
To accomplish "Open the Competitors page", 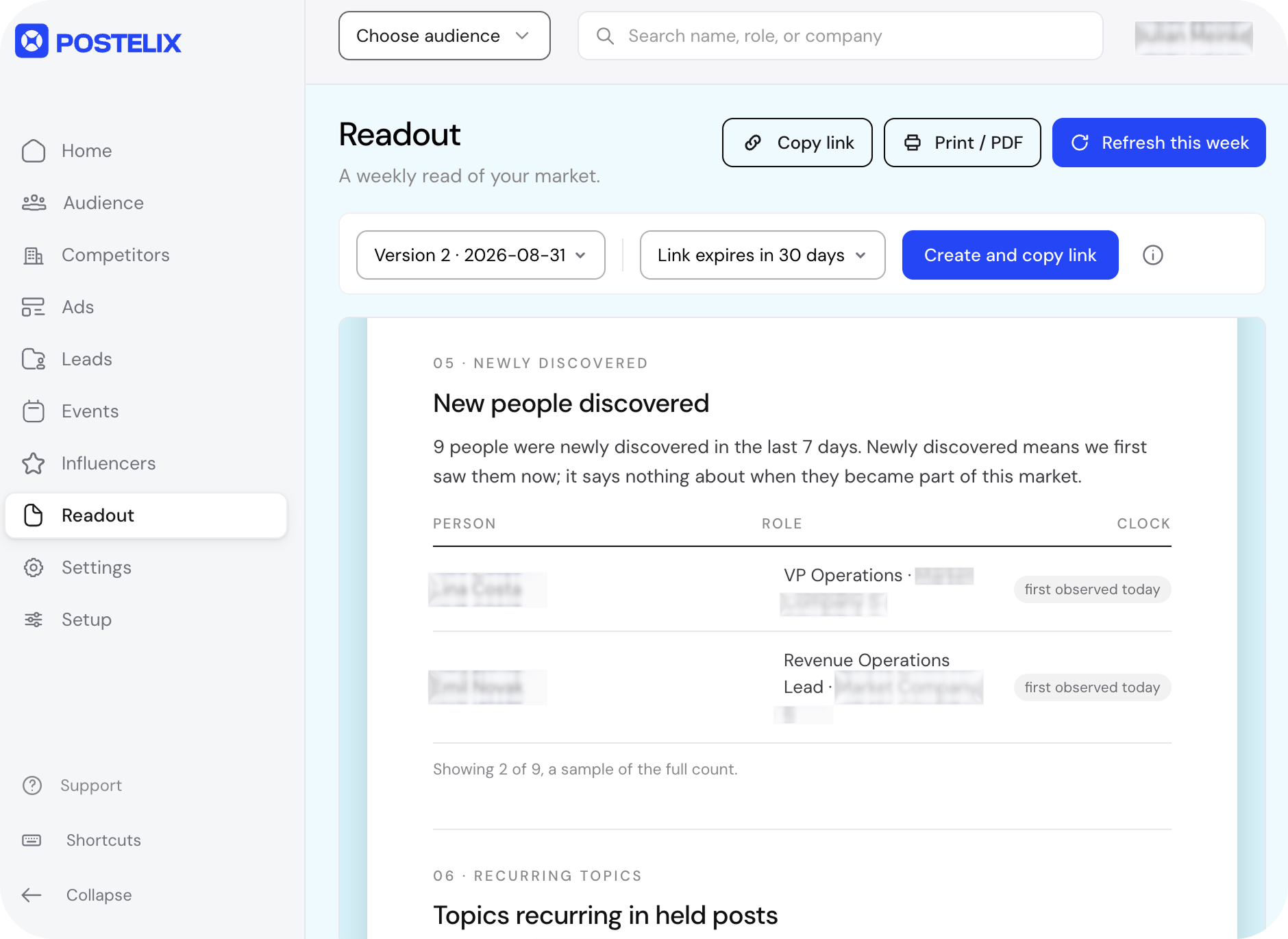I will click(x=116, y=255).
